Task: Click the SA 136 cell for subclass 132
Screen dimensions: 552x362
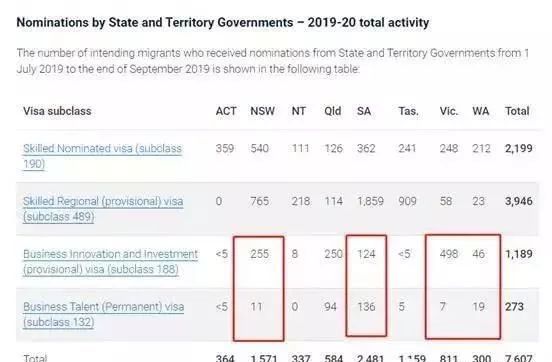Action: 366,307
